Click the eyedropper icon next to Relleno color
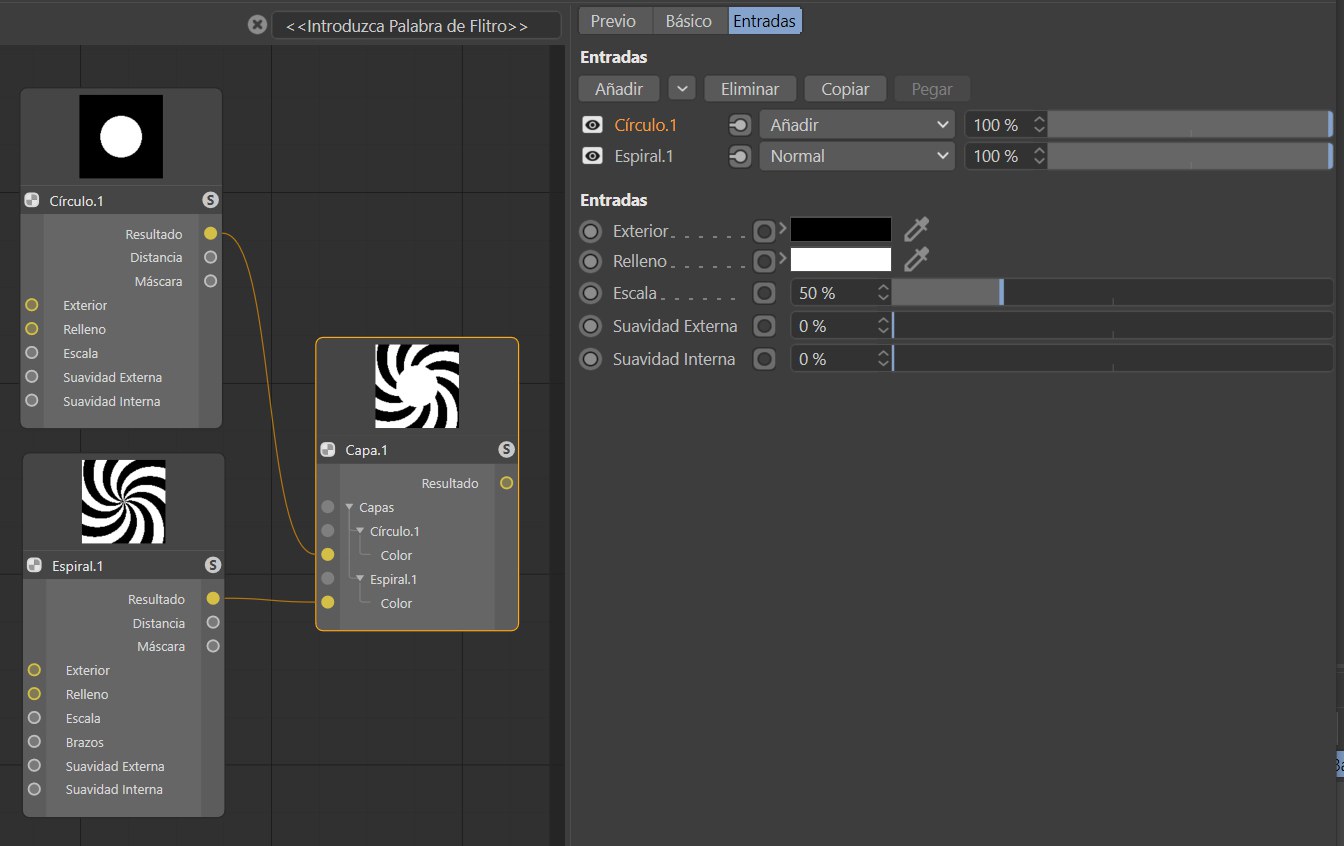The width and height of the screenshot is (1344, 846). (x=915, y=260)
